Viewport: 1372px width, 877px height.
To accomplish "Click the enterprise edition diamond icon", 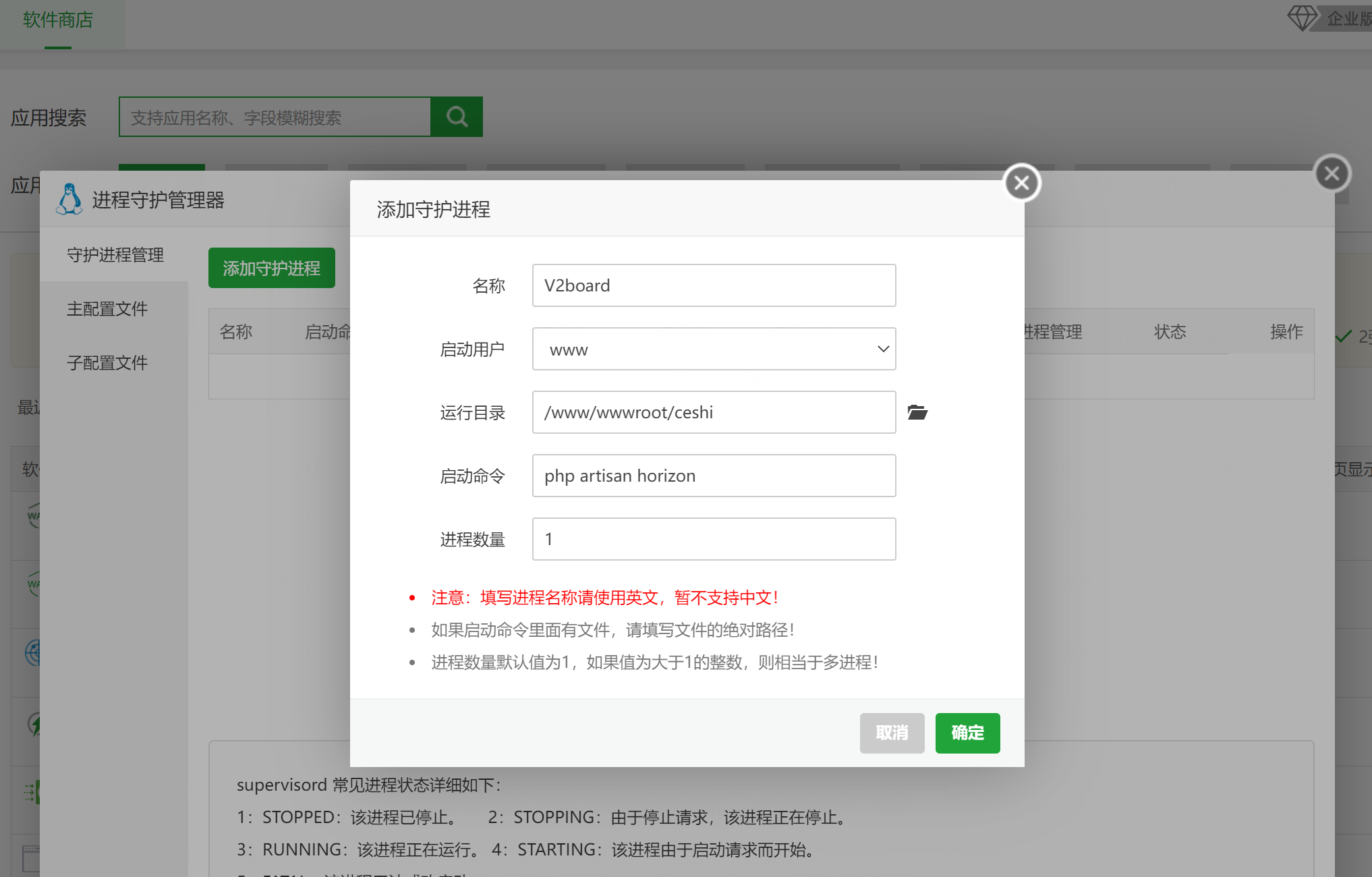I will point(1302,18).
